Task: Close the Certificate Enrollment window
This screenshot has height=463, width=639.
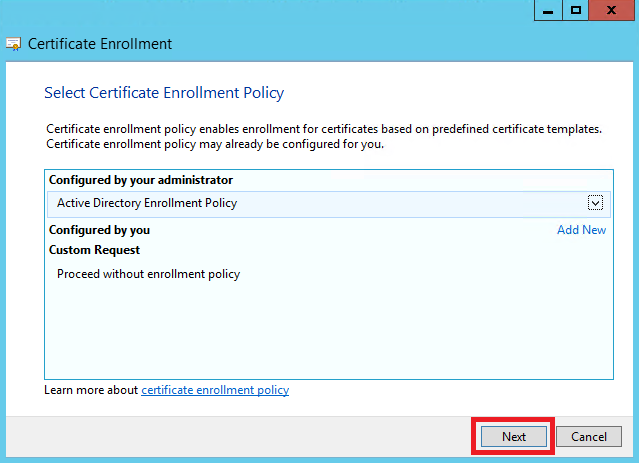Action: 611,10
